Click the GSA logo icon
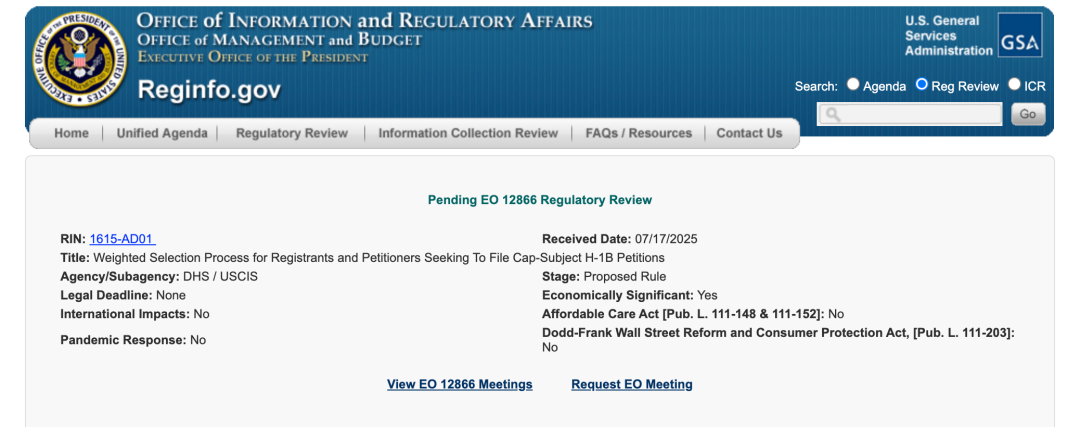Image resolution: width=1080 pixels, height=427 pixels. [x=1020, y=35]
